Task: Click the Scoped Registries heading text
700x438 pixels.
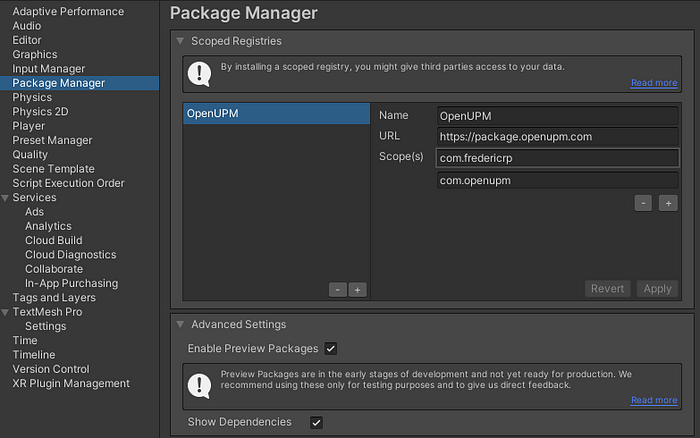Action: click(236, 41)
